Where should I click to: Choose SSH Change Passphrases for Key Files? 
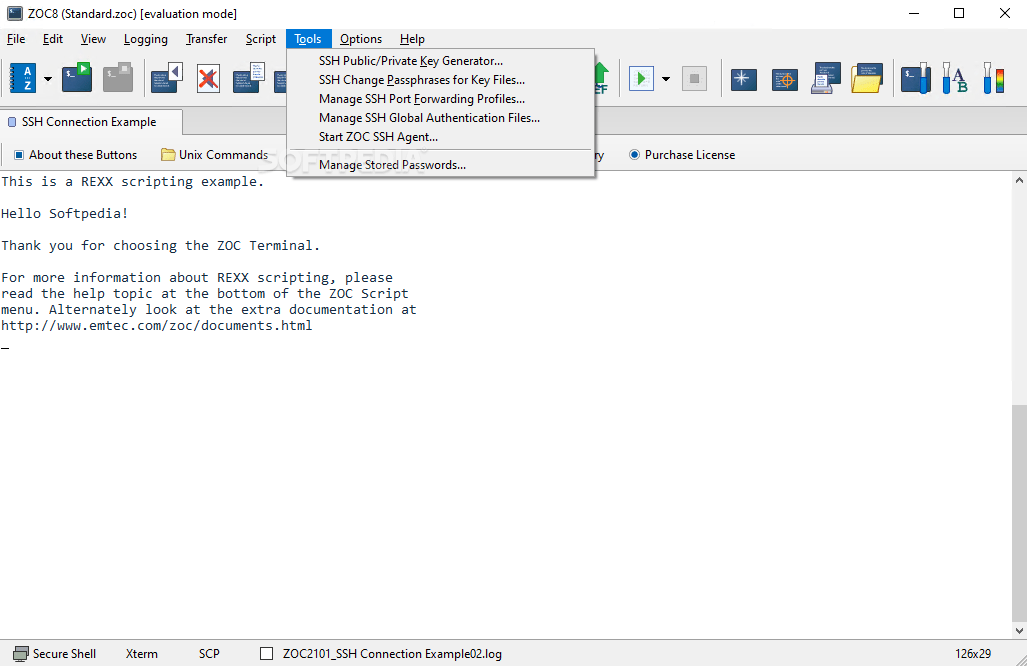pyautogui.click(x=441, y=80)
